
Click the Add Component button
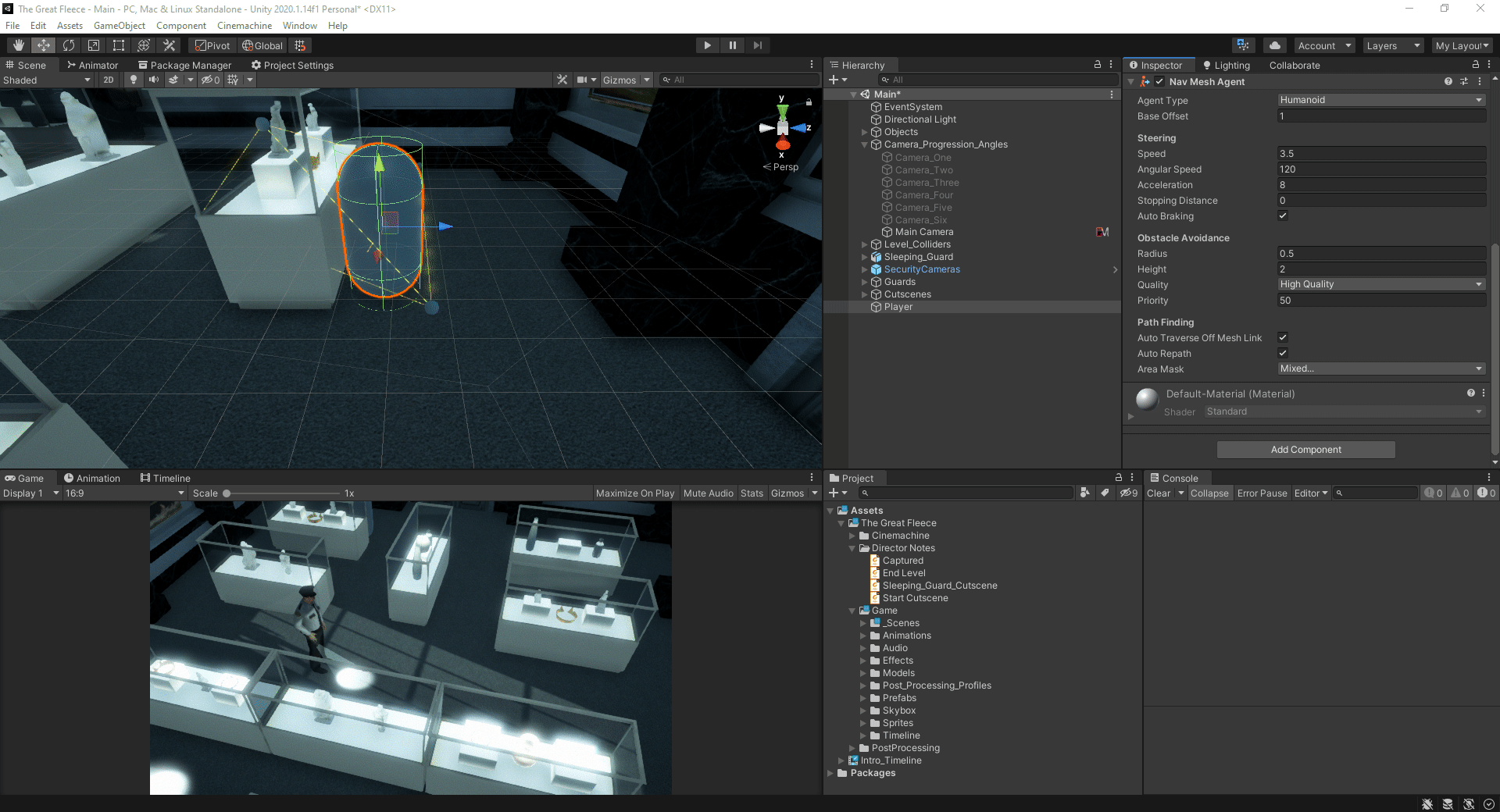(1305, 450)
